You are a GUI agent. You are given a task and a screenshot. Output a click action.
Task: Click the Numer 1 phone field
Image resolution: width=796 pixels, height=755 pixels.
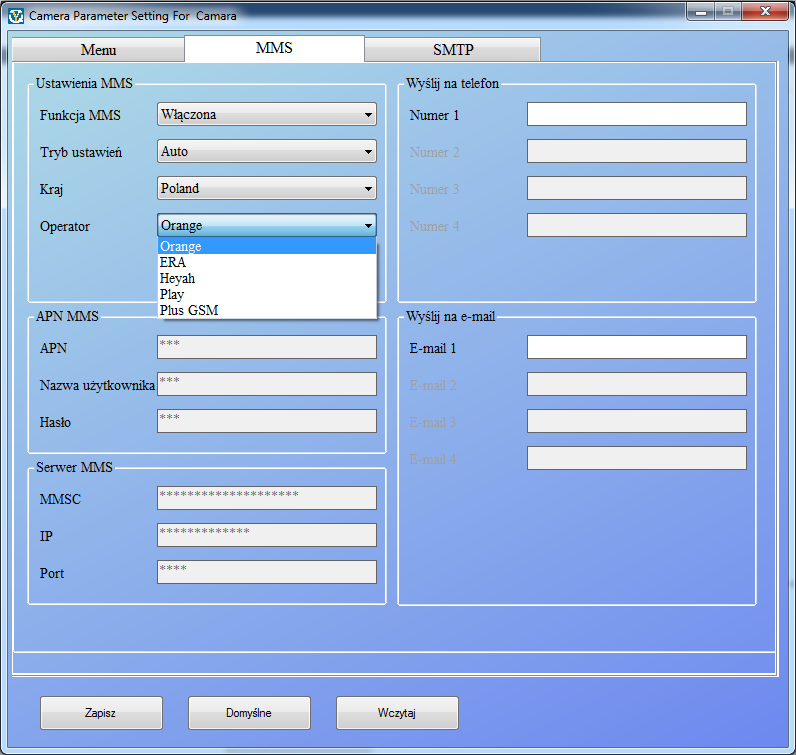pyautogui.click(x=636, y=115)
